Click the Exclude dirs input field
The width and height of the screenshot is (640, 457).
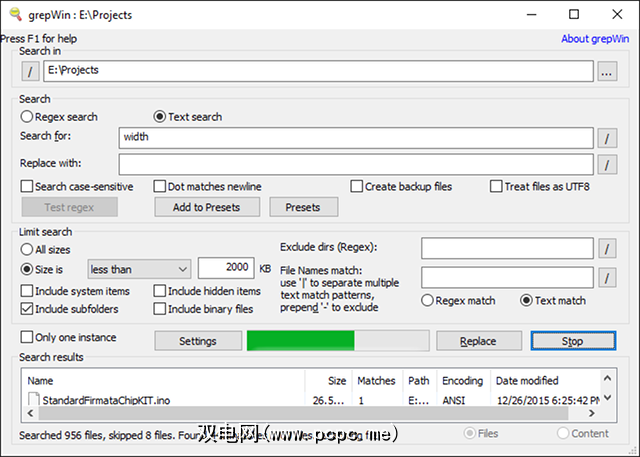click(x=507, y=248)
